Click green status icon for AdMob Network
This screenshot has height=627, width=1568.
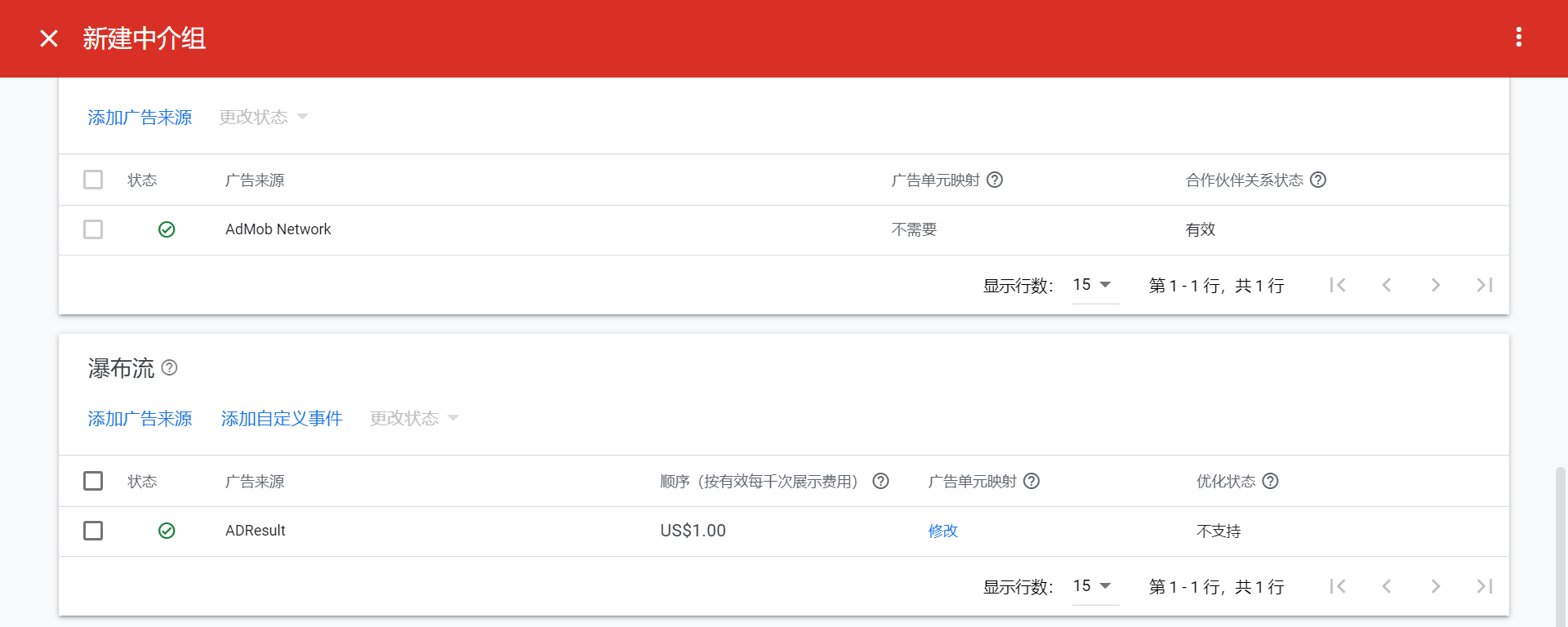coord(167,229)
